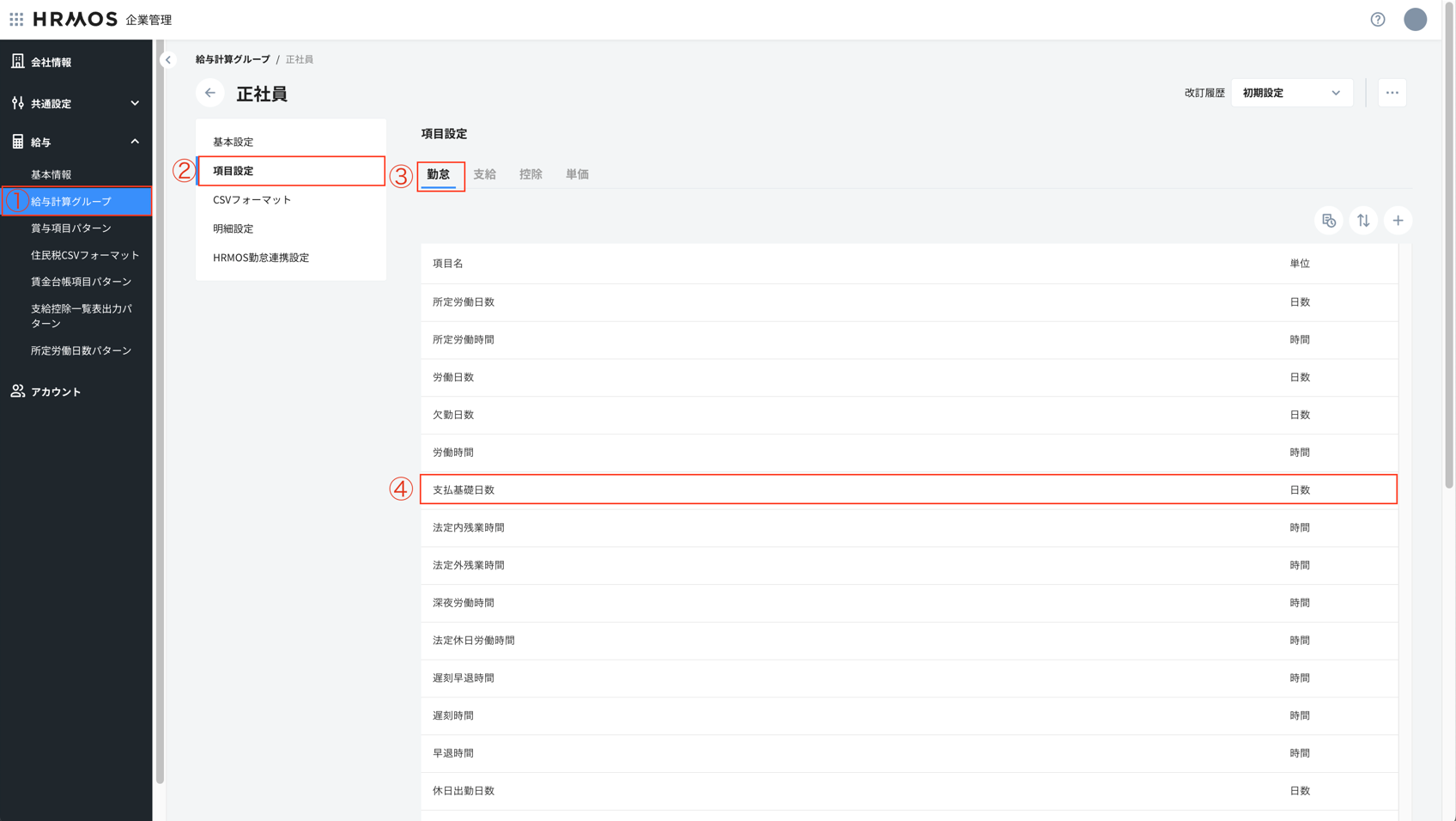
Task: Open the three-dot more options menu
Action: click(1392, 93)
